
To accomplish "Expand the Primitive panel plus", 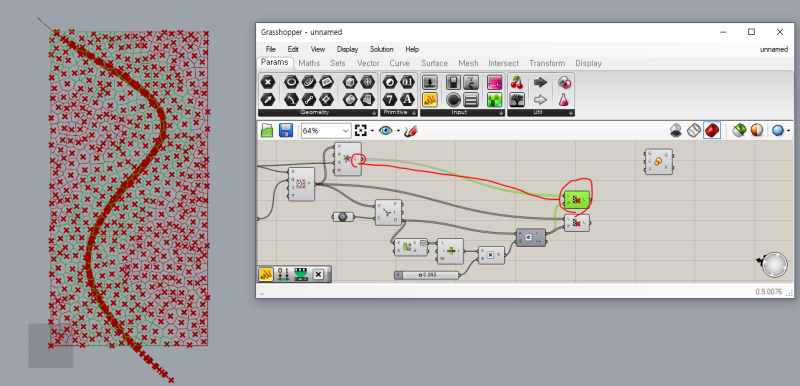I will point(413,113).
